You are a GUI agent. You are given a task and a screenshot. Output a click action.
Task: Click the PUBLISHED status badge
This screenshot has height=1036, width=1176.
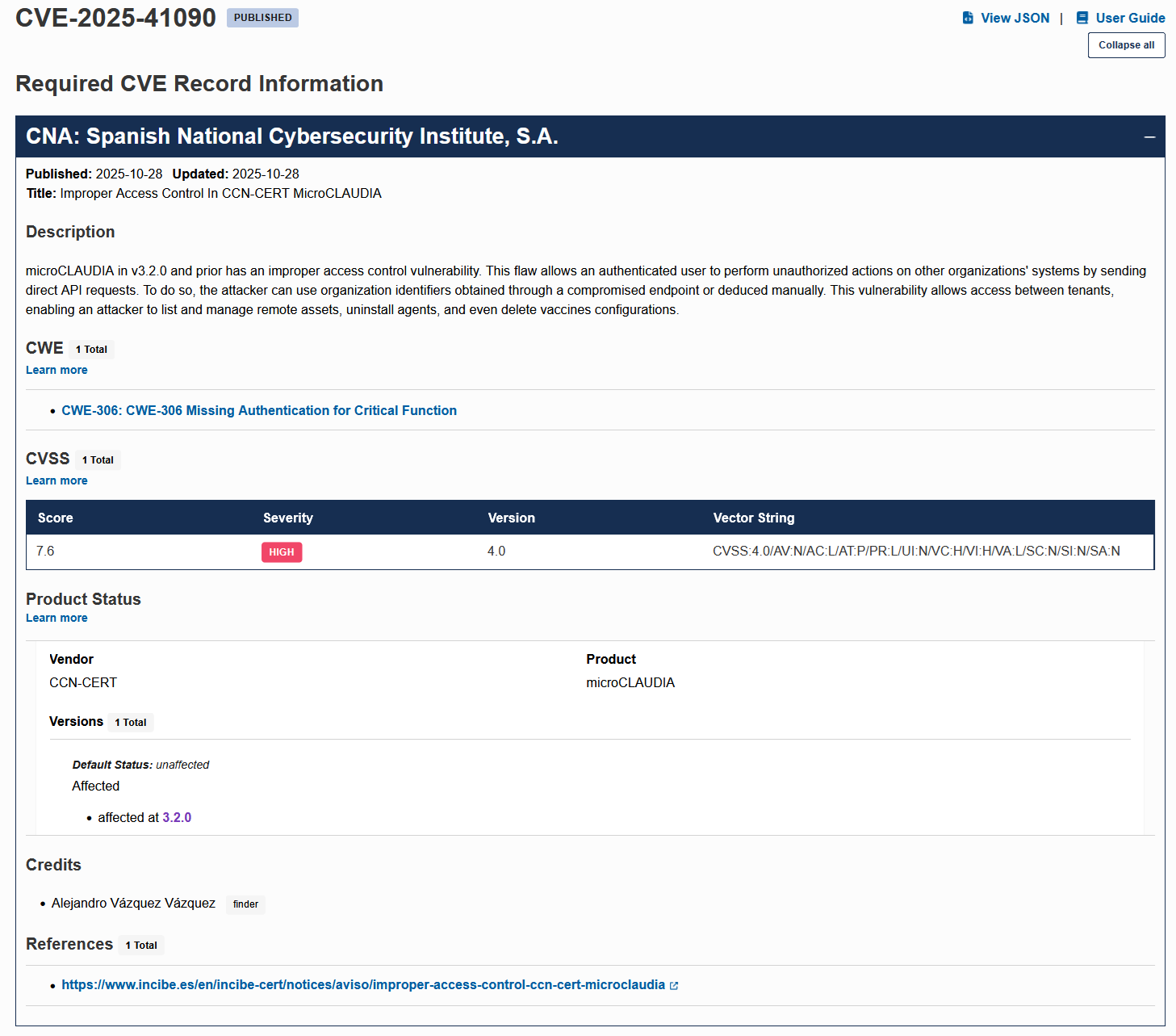tap(263, 18)
